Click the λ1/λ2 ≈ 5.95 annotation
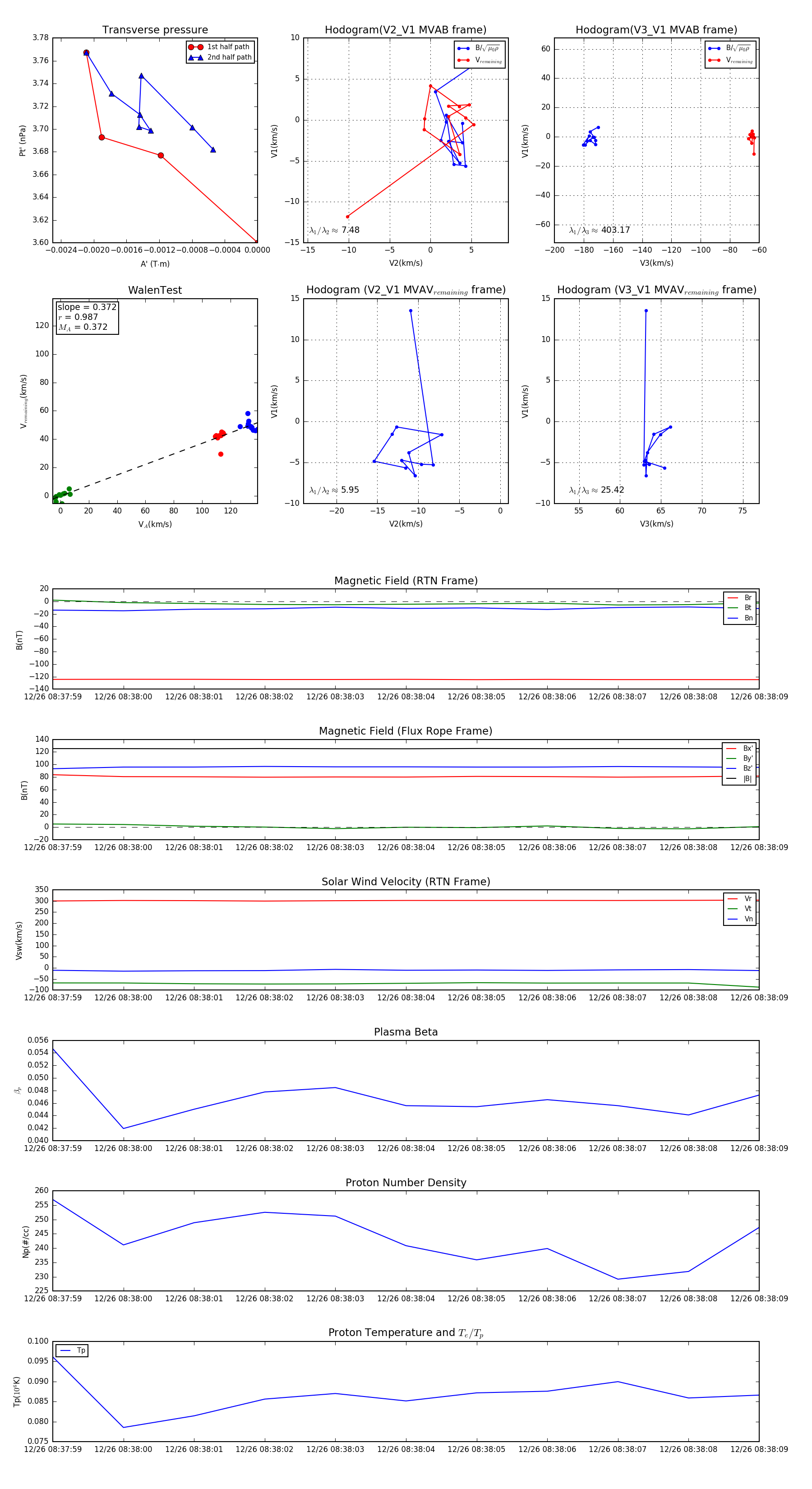Screen dimensions: 812x1489 click(x=334, y=490)
